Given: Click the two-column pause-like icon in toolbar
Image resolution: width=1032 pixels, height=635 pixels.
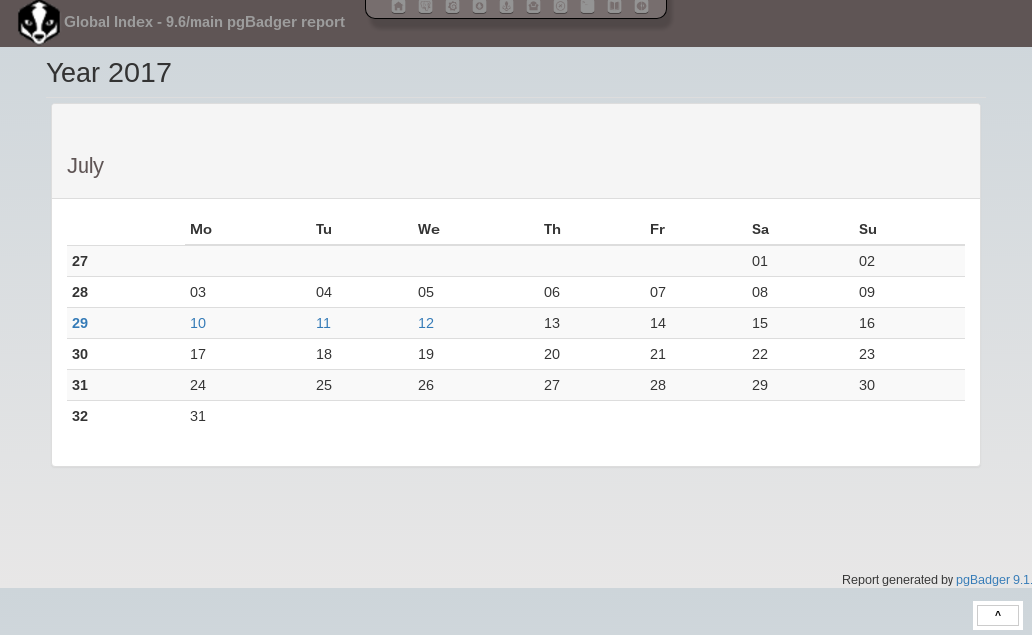Looking at the screenshot, I should pyautogui.click(x=614, y=7).
